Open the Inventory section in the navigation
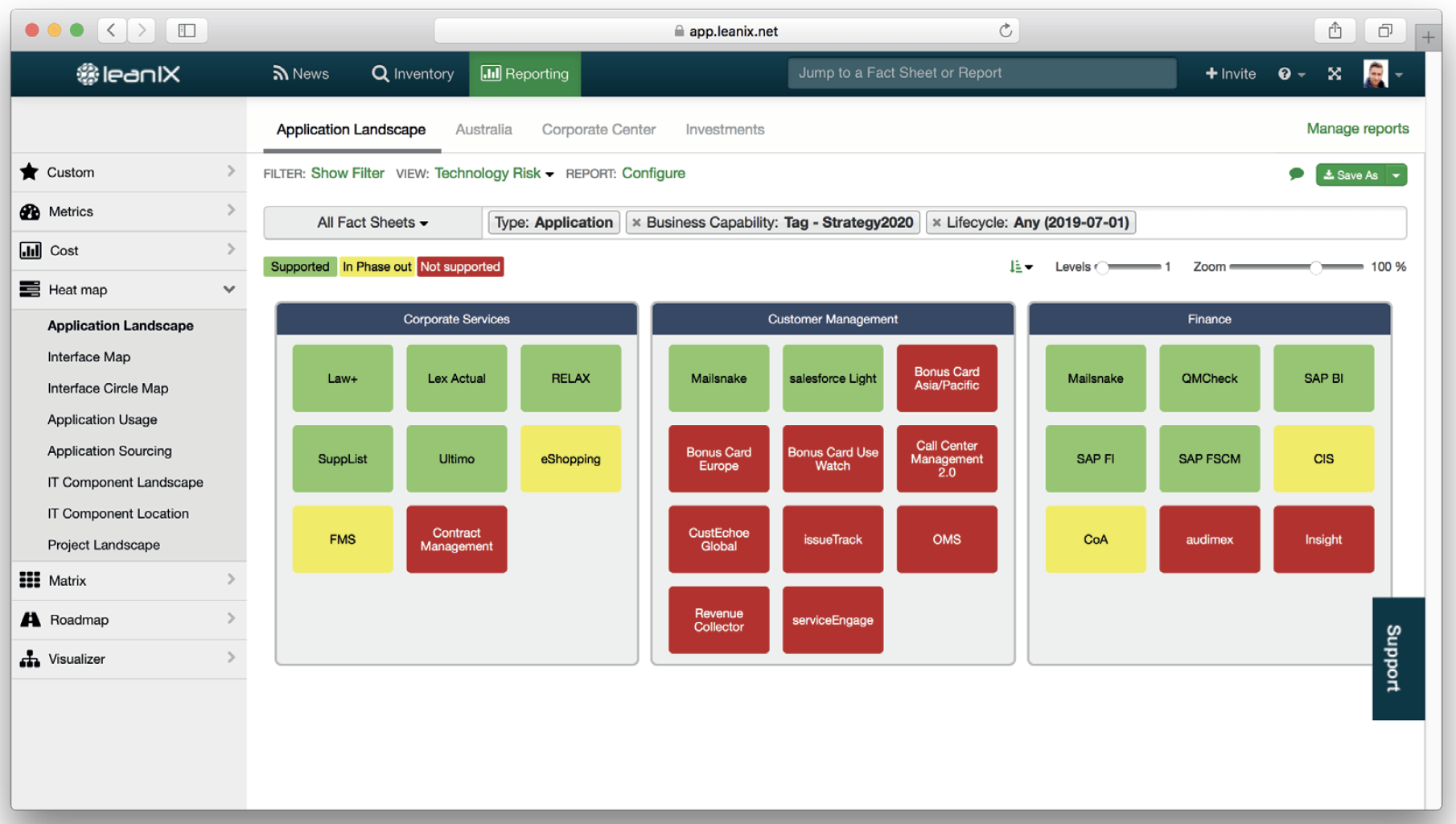Image resolution: width=1456 pixels, height=824 pixels. pos(412,73)
